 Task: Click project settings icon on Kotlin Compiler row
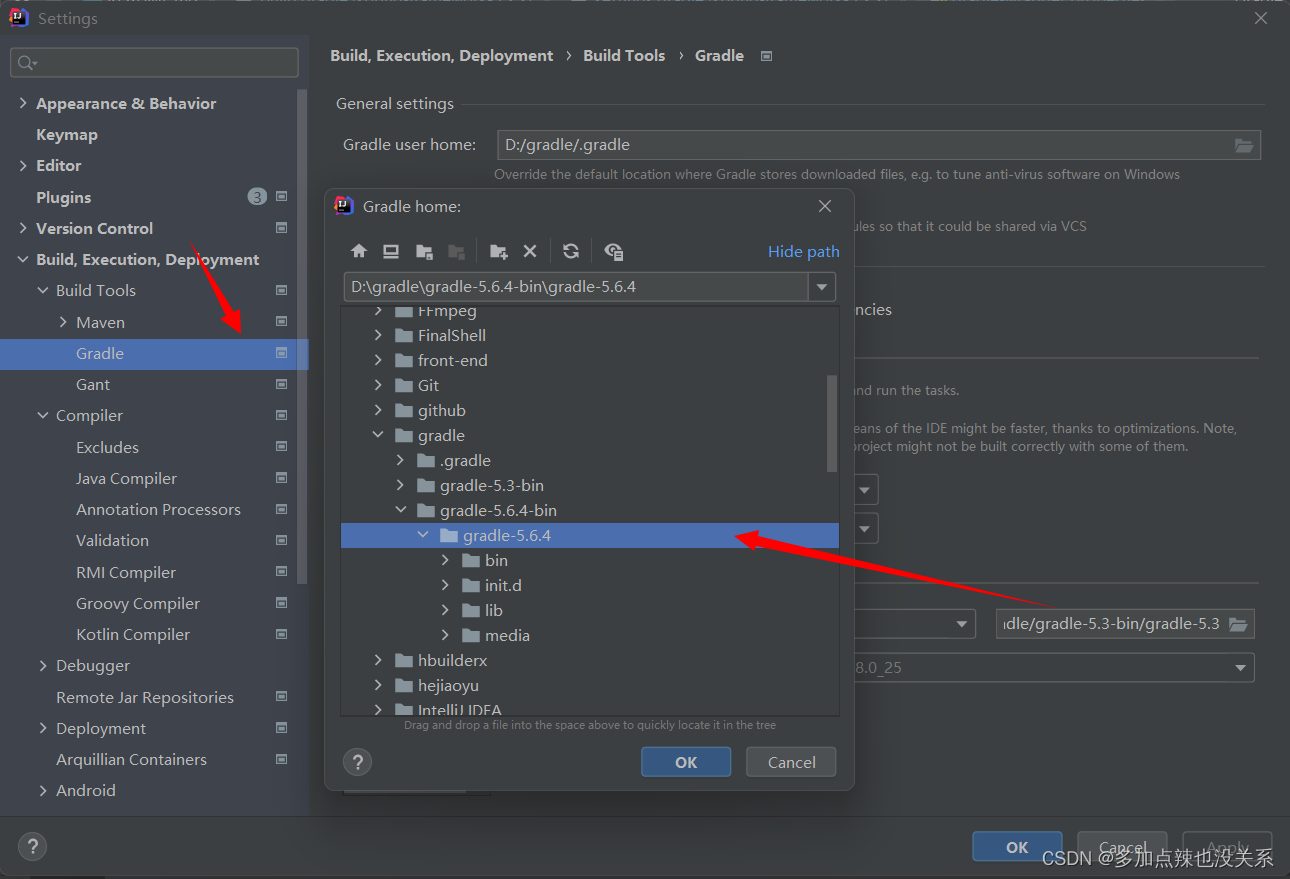tap(281, 634)
